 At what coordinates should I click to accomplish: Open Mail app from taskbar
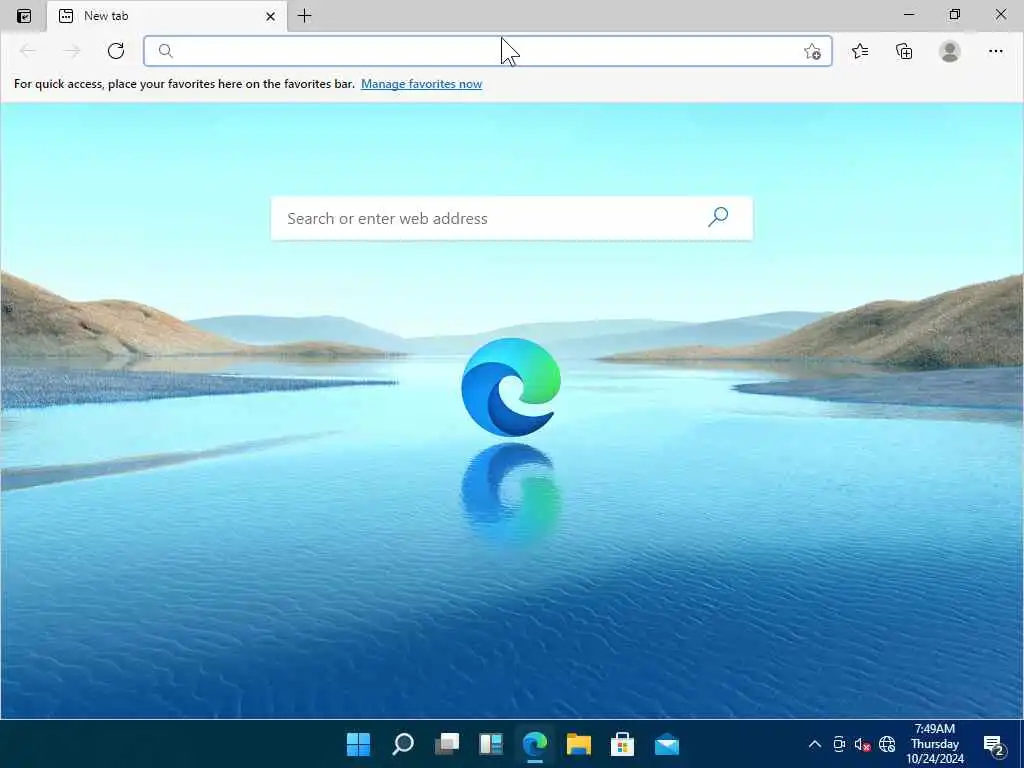[667, 744]
